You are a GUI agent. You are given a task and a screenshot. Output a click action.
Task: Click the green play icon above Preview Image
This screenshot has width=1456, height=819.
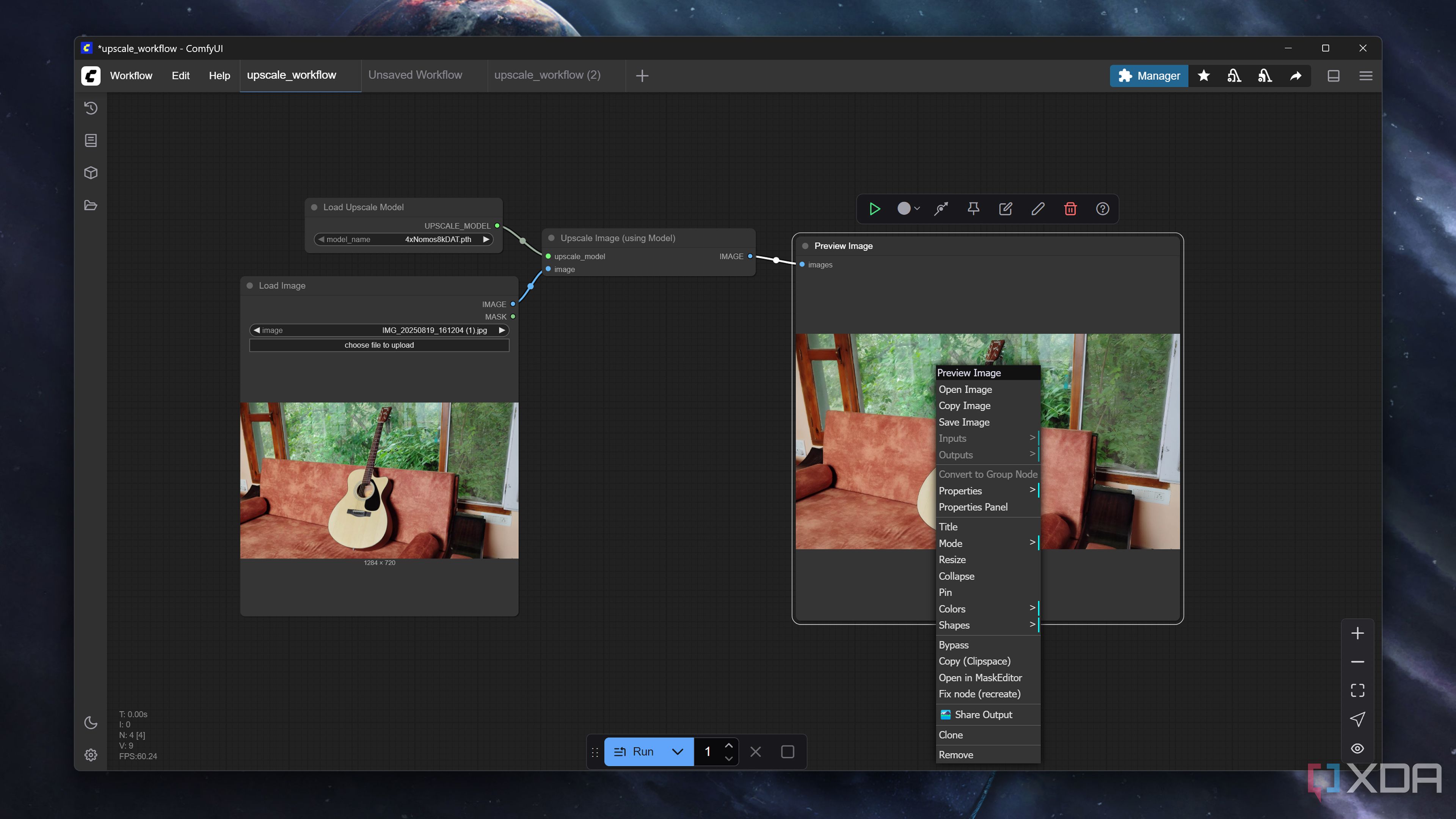874,209
